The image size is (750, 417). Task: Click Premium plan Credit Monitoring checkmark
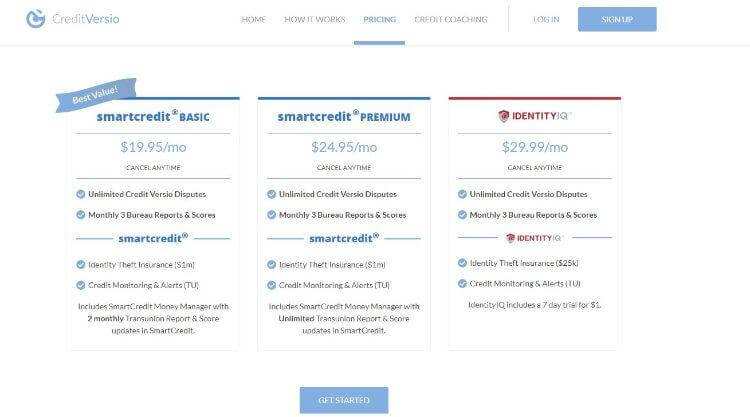pyautogui.click(x=271, y=285)
